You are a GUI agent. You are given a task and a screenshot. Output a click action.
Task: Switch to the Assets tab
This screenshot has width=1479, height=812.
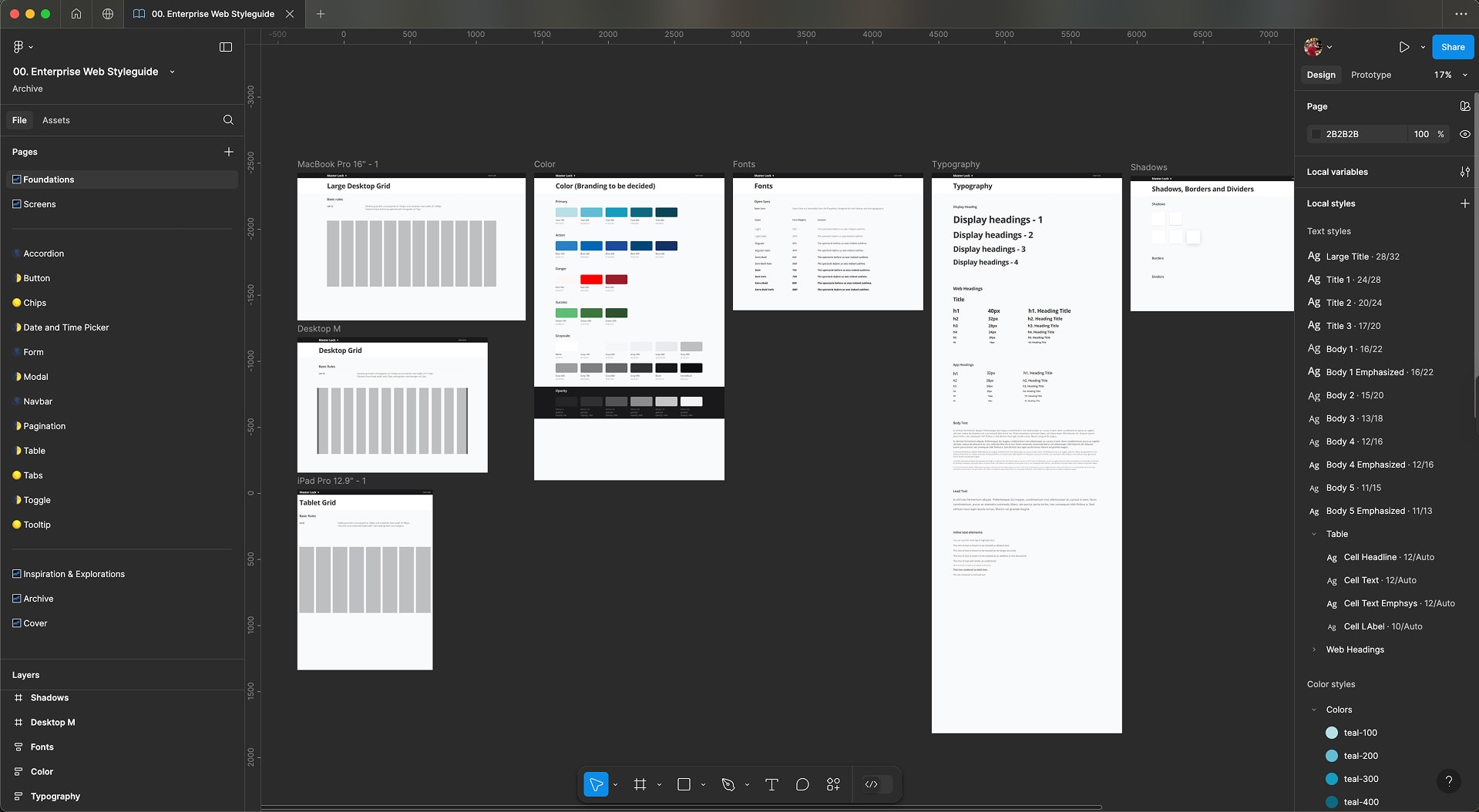coord(56,120)
